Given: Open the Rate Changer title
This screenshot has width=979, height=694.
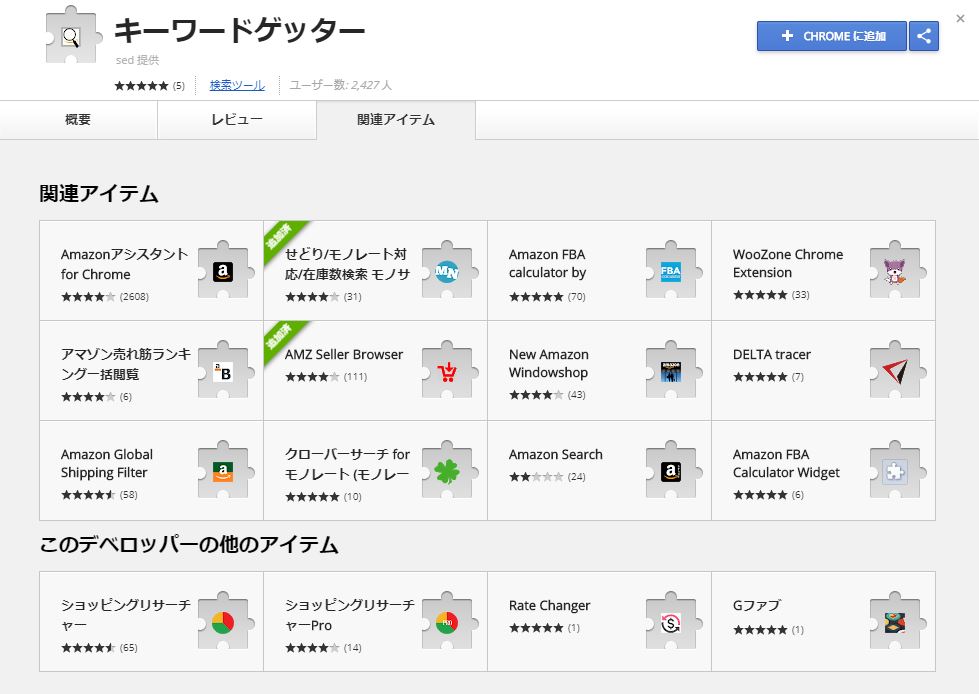Looking at the screenshot, I should tap(549, 605).
